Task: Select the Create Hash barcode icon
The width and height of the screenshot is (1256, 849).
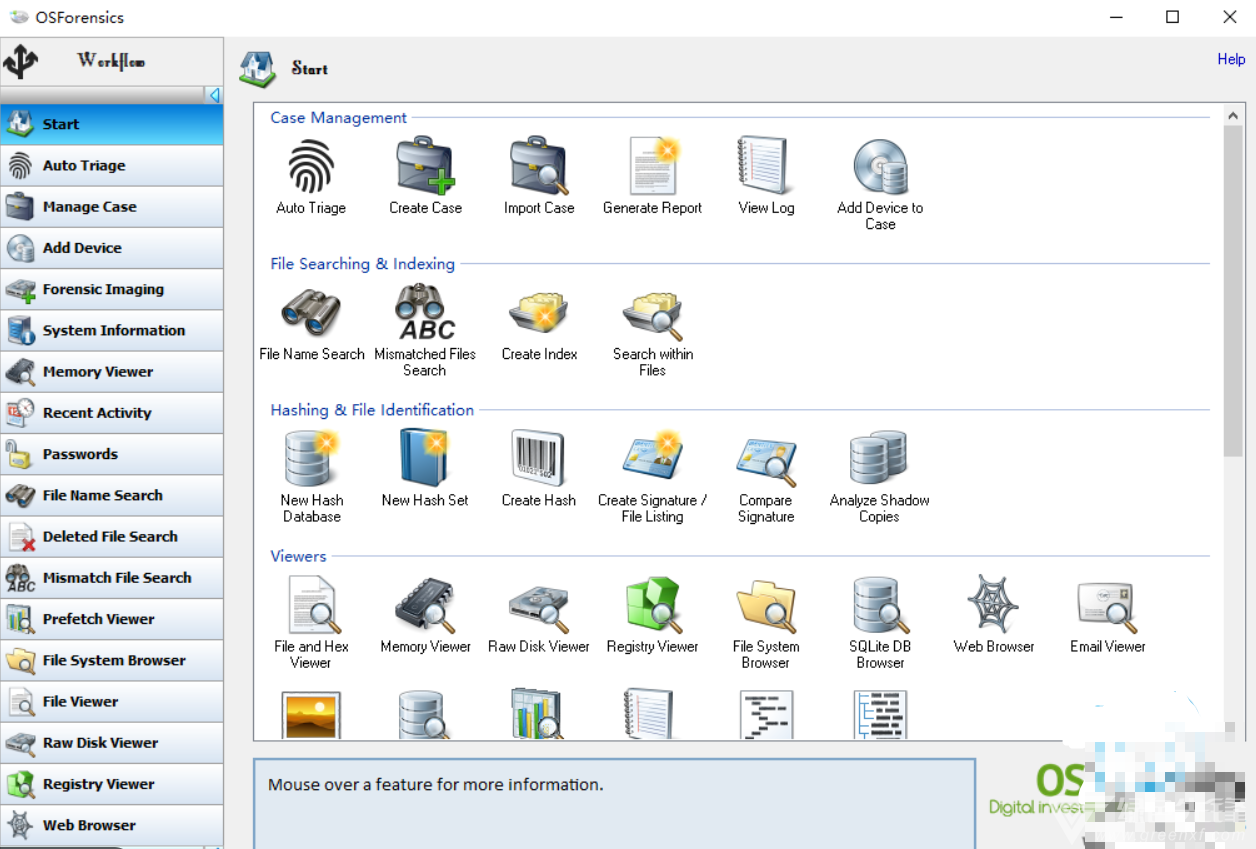Action: pyautogui.click(x=539, y=458)
